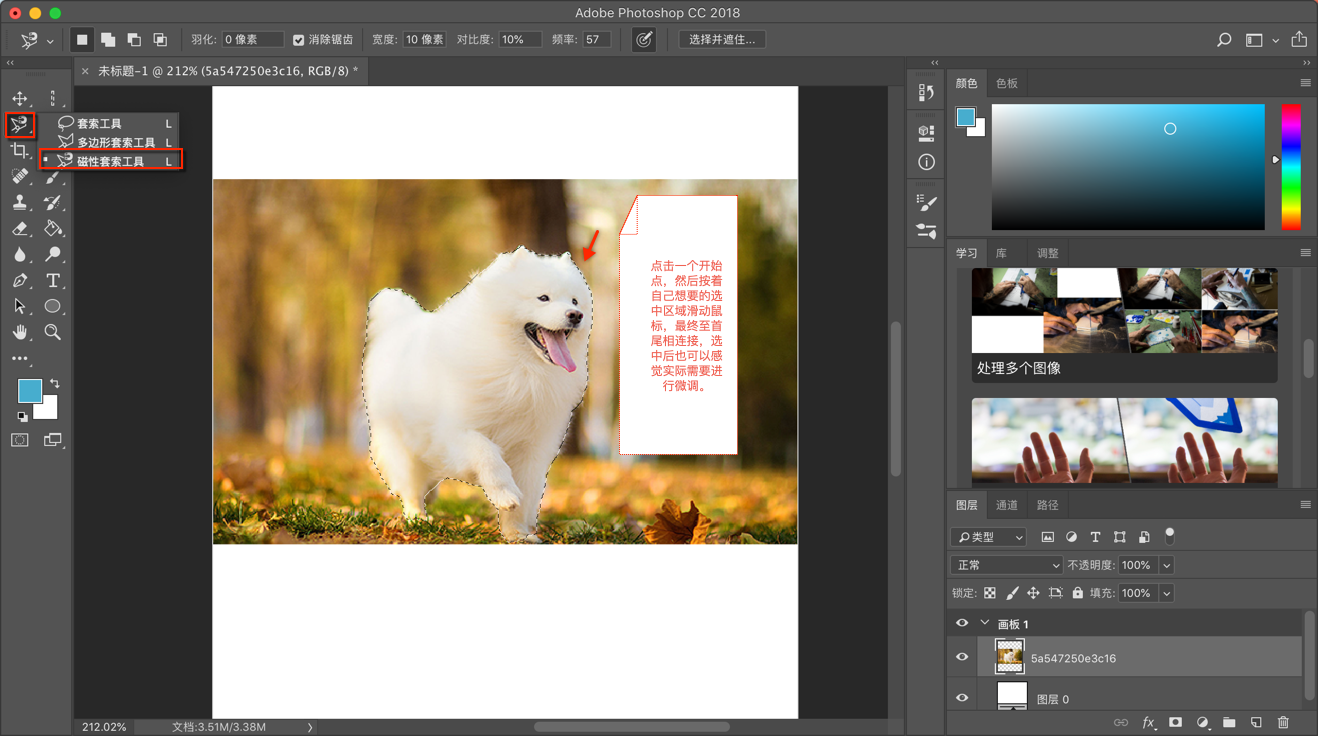Viewport: 1318px width, 736px height.
Task: Select the Pen tool
Action: tap(20, 281)
